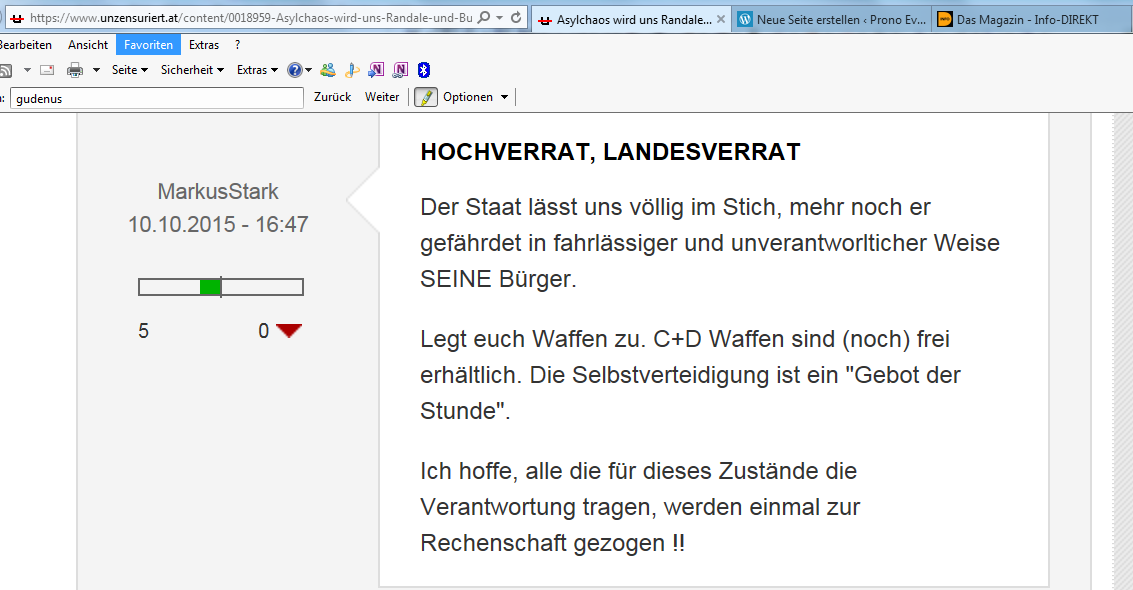This screenshot has width=1133, height=590.
Task: Expand the Sicherheit dropdown menu
Action: point(192,70)
